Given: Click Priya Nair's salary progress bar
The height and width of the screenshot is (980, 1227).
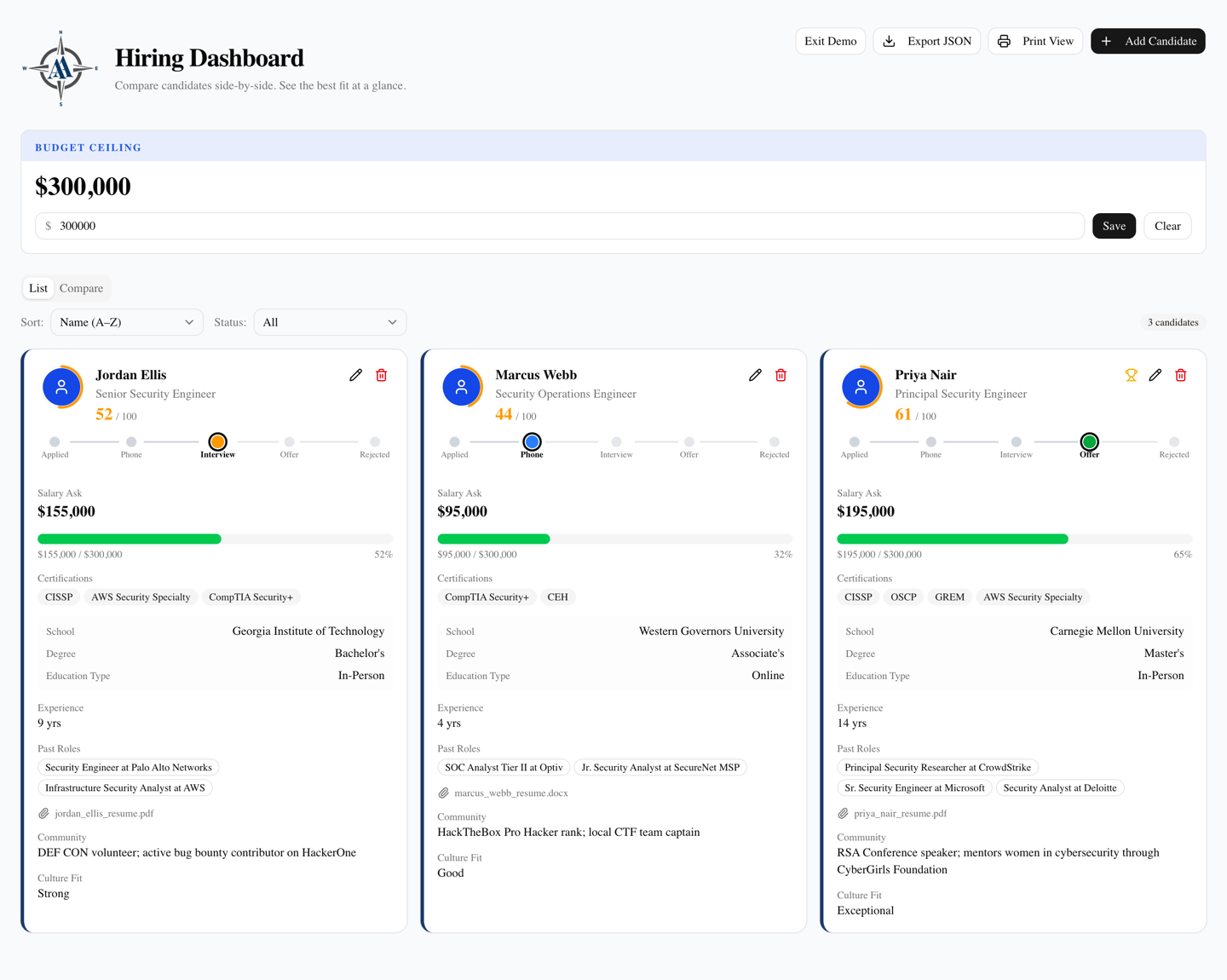Looking at the screenshot, I should (x=1014, y=539).
